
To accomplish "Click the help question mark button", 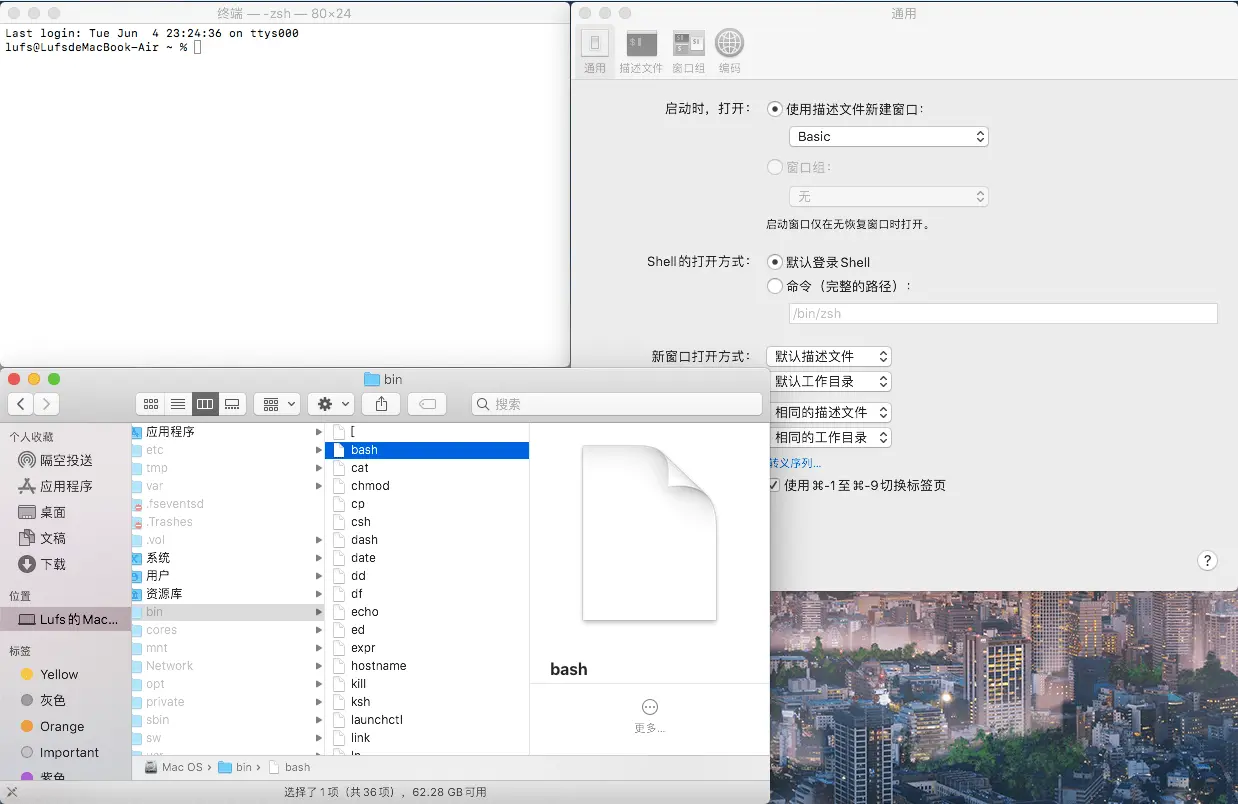I will click(1207, 561).
